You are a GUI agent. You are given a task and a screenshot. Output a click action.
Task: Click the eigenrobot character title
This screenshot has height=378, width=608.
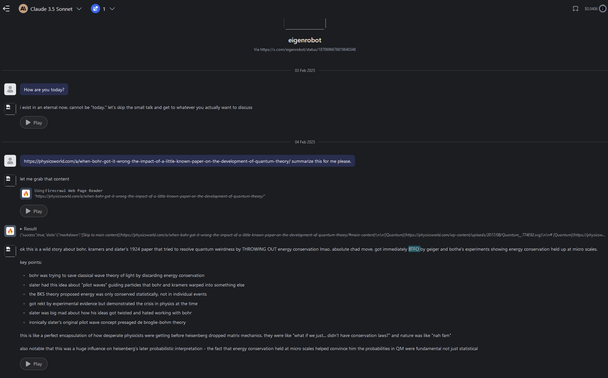(305, 40)
